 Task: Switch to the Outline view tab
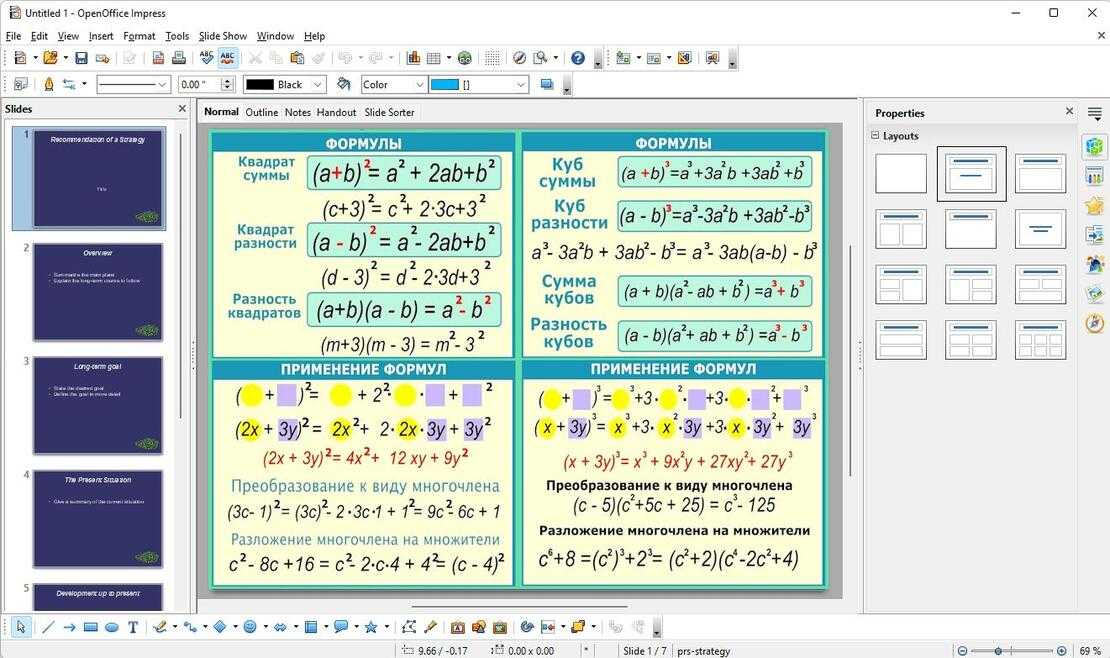click(x=262, y=113)
